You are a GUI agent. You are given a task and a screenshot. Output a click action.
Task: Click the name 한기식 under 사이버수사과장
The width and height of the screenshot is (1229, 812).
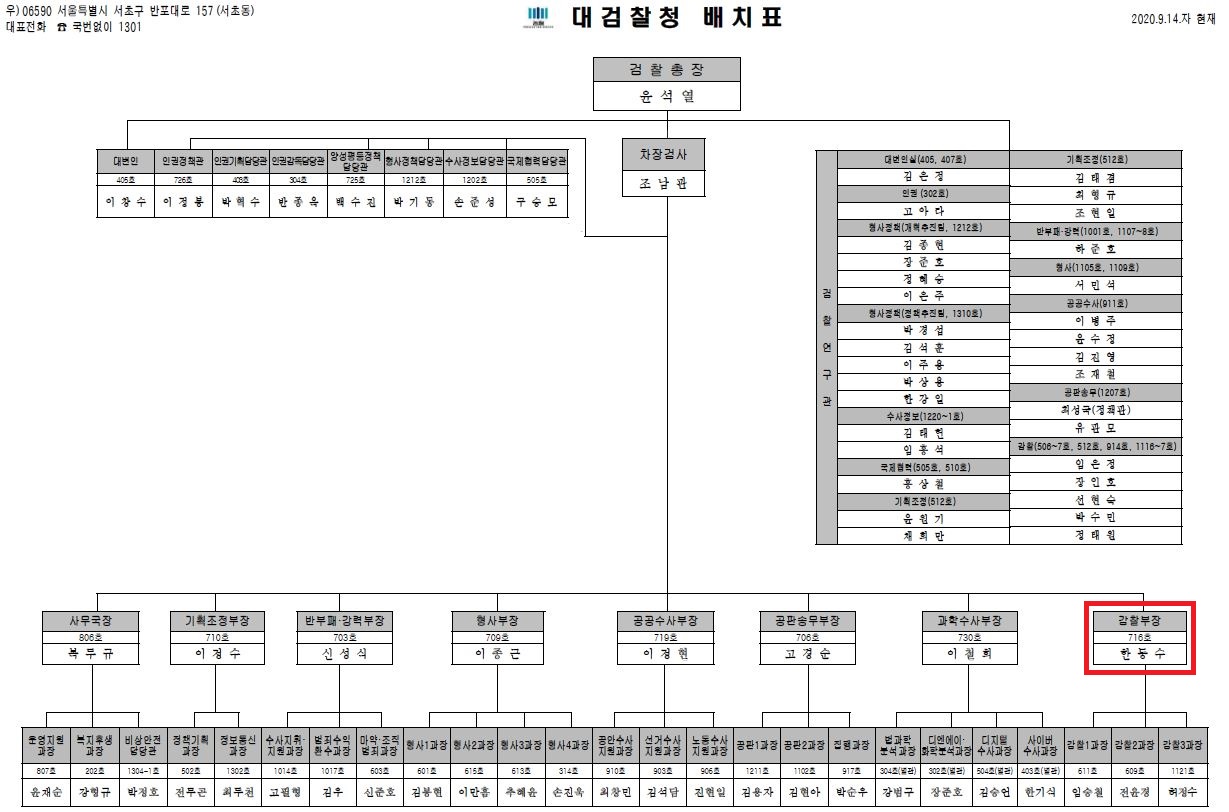point(1041,791)
